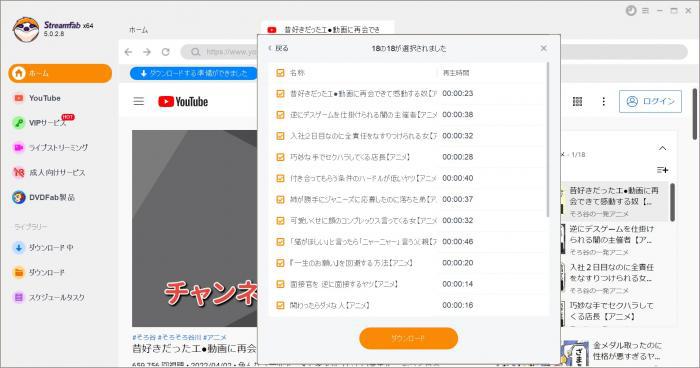This screenshot has width=700, height=368.
Task: Click duration 00:00:46 in the list
Action: pyautogui.click(x=458, y=242)
